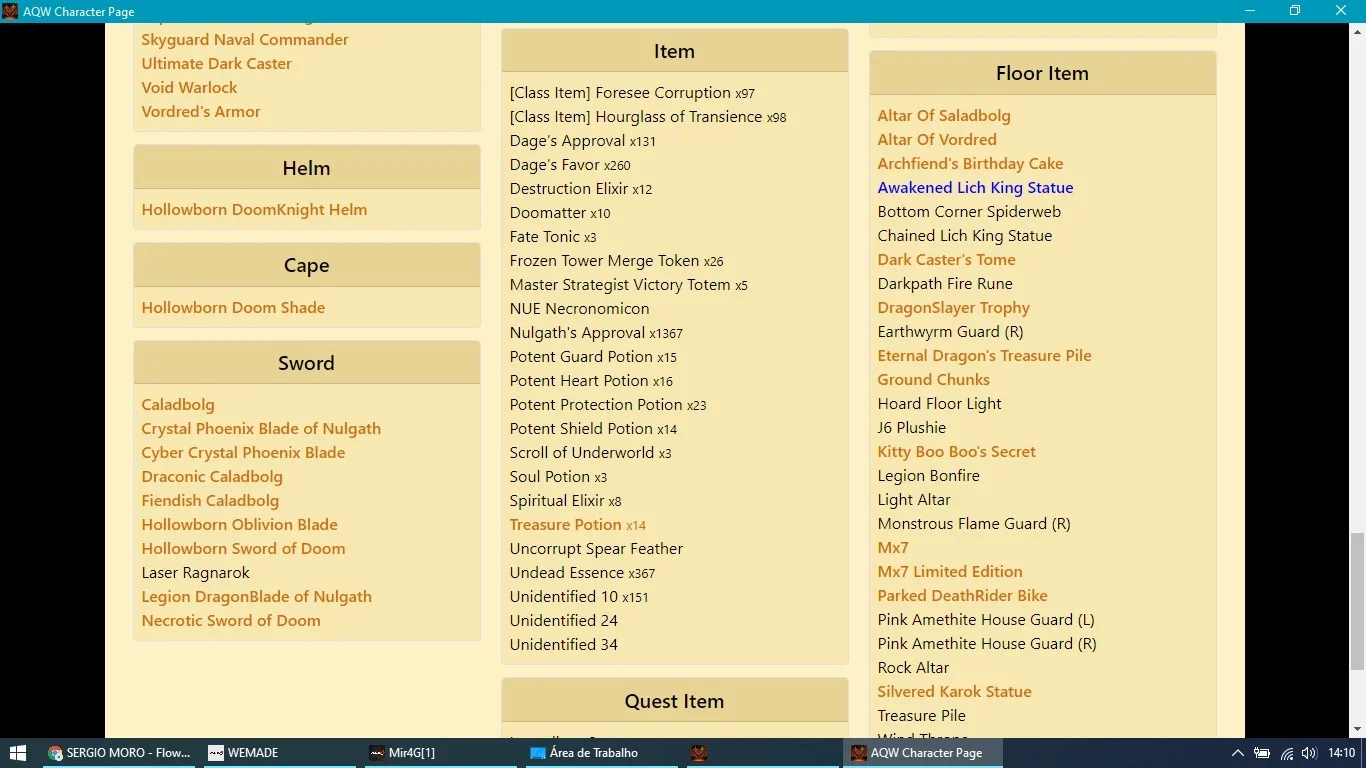Open Kitty Boo Boo's Secret link
The width and height of the screenshot is (1366, 768).
956,452
